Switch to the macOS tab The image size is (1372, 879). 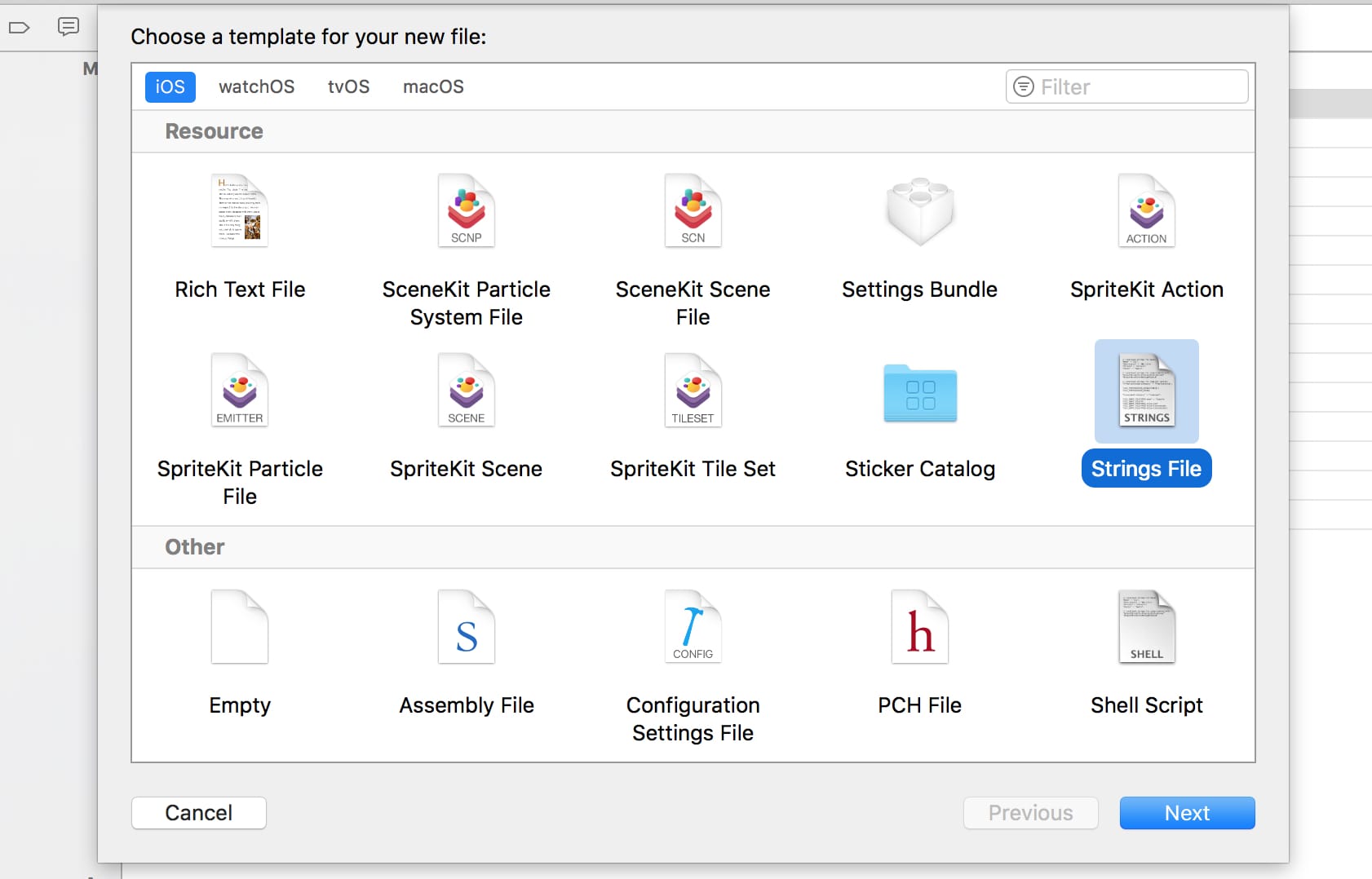click(x=433, y=86)
